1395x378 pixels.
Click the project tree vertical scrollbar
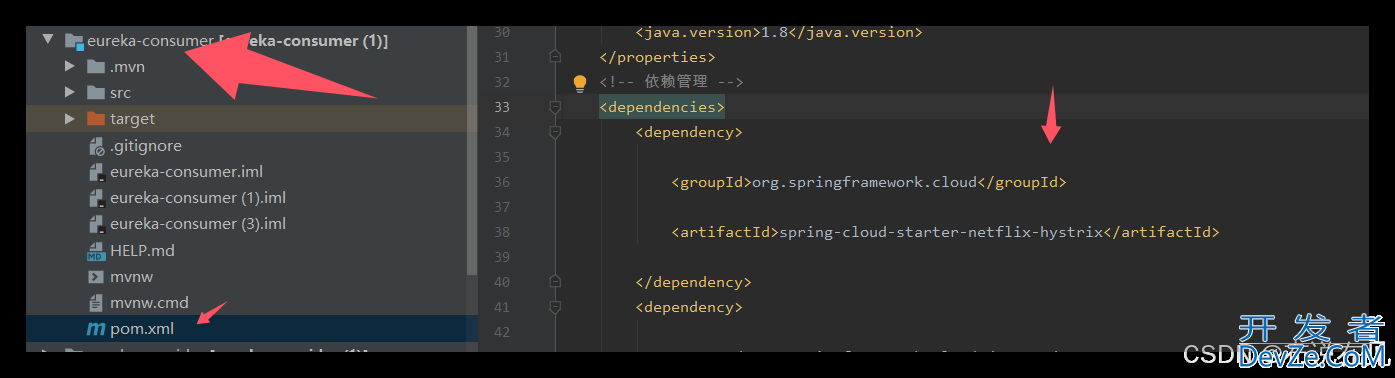tap(472, 150)
